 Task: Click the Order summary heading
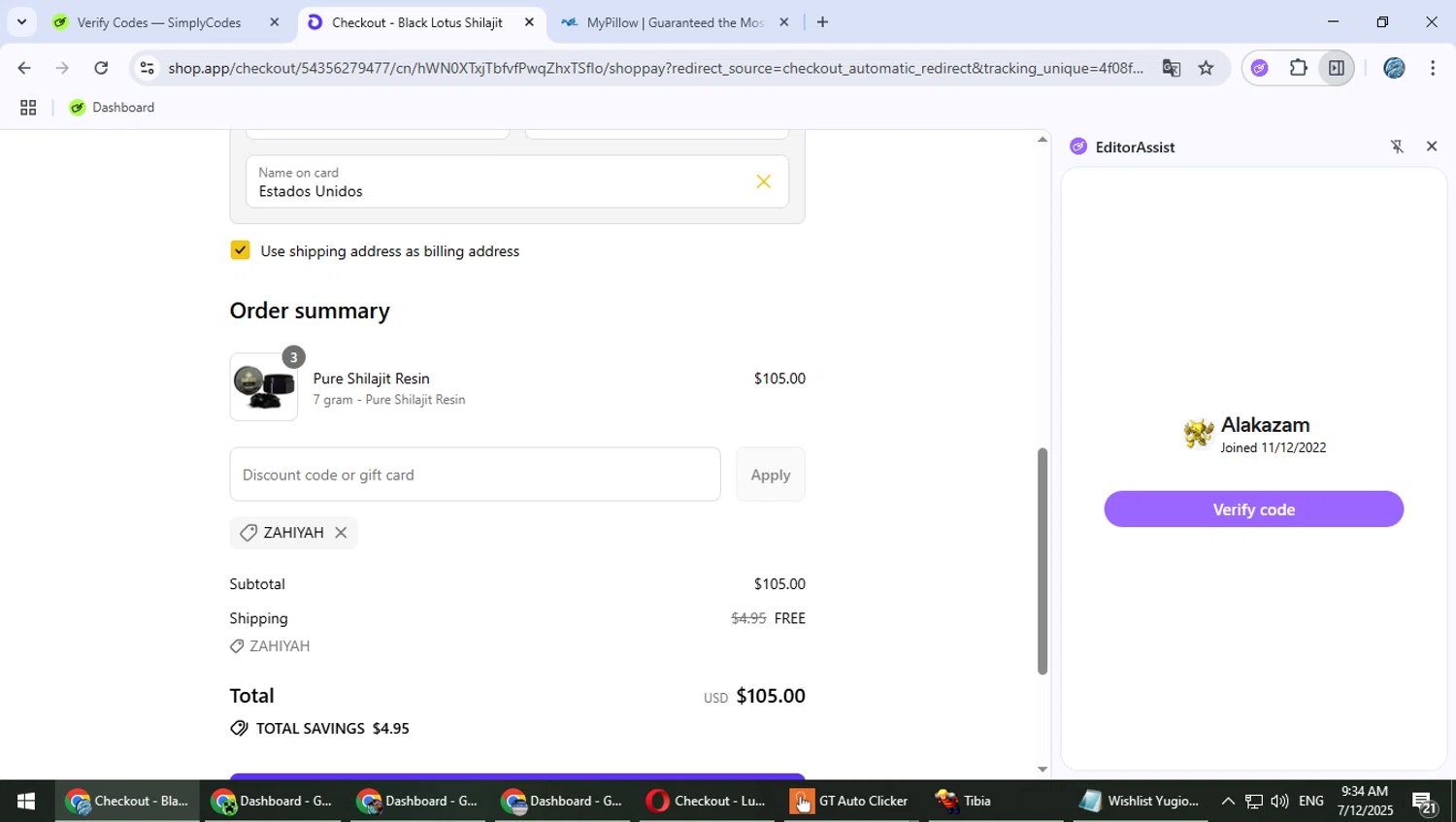[310, 311]
